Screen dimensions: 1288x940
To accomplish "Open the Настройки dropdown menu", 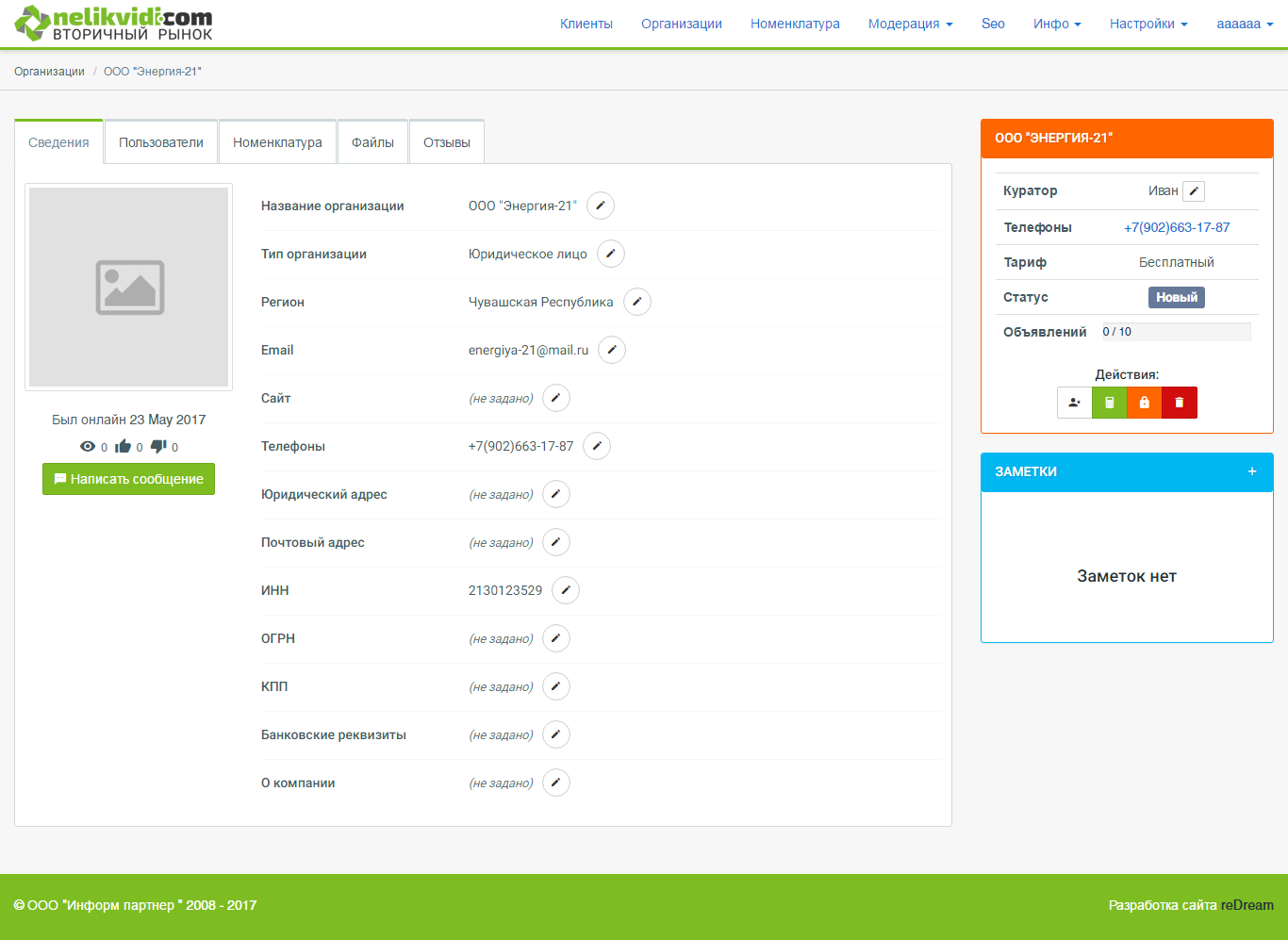I will click(x=1148, y=24).
